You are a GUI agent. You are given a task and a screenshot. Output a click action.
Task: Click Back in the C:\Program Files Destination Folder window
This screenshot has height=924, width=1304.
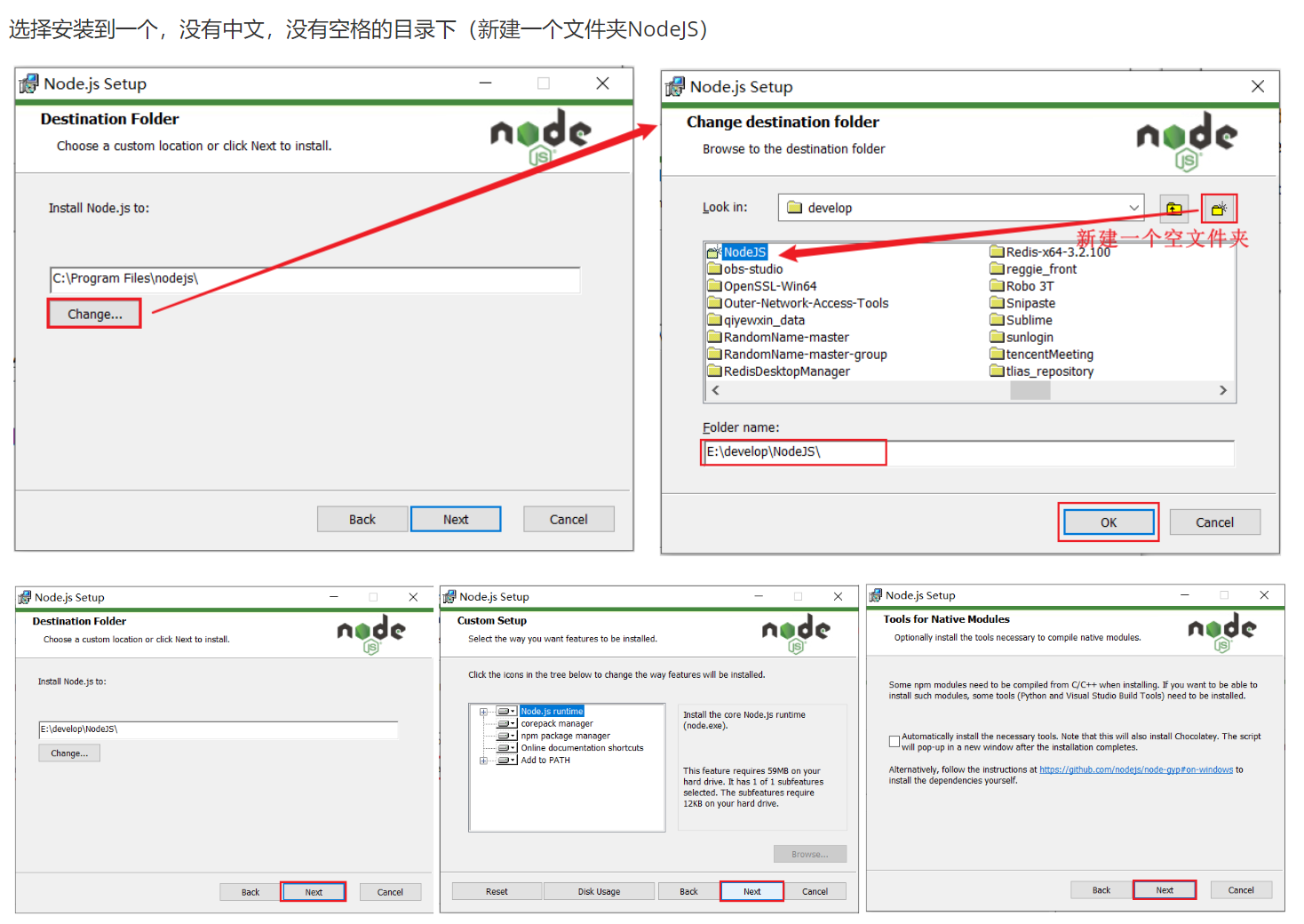pos(362,520)
